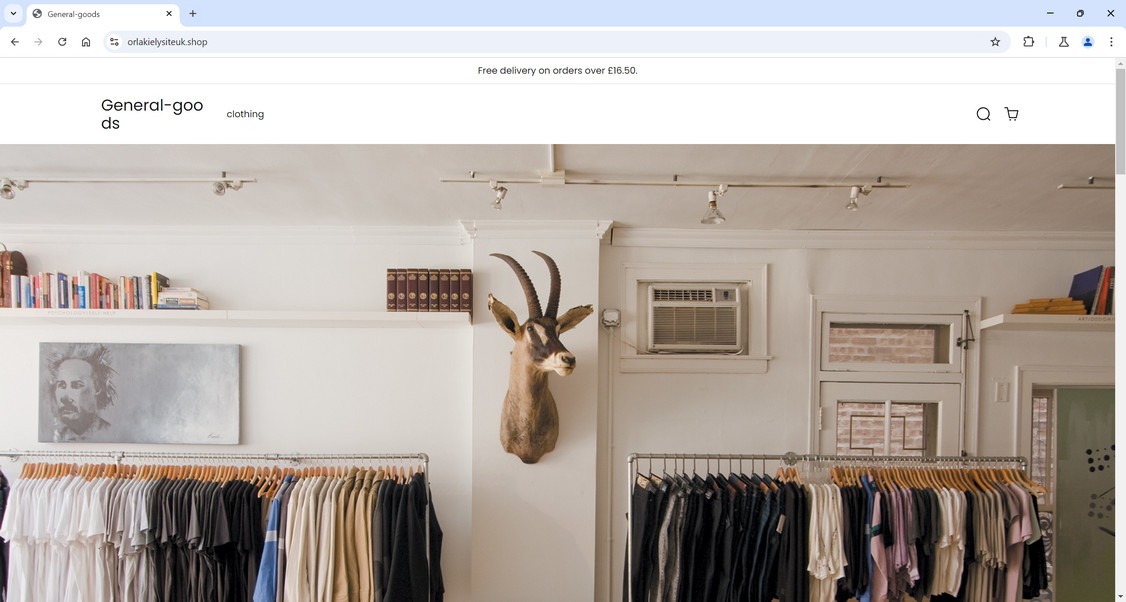The width and height of the screenshot is (1126, 602).
Task: Open the Chrome three-dot menu
Action: pos(1111,42)
